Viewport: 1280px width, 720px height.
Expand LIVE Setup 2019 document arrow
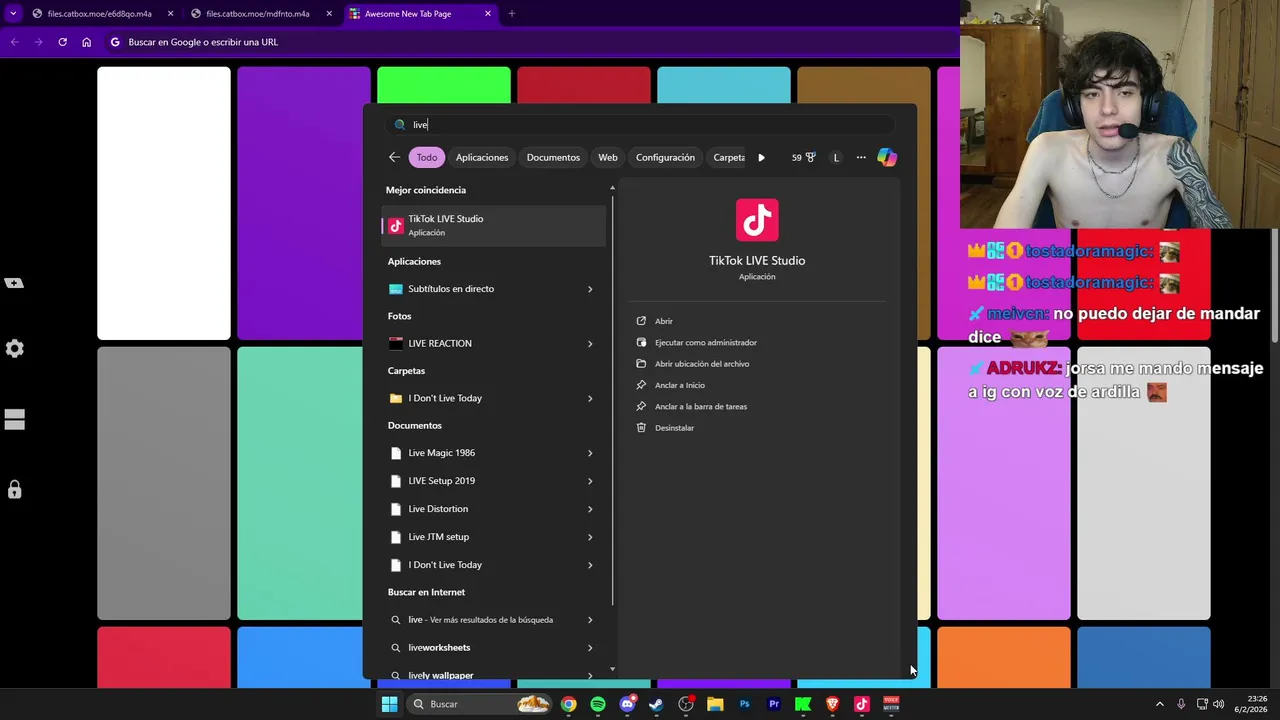pyautogui.click(x=590, y=481)
